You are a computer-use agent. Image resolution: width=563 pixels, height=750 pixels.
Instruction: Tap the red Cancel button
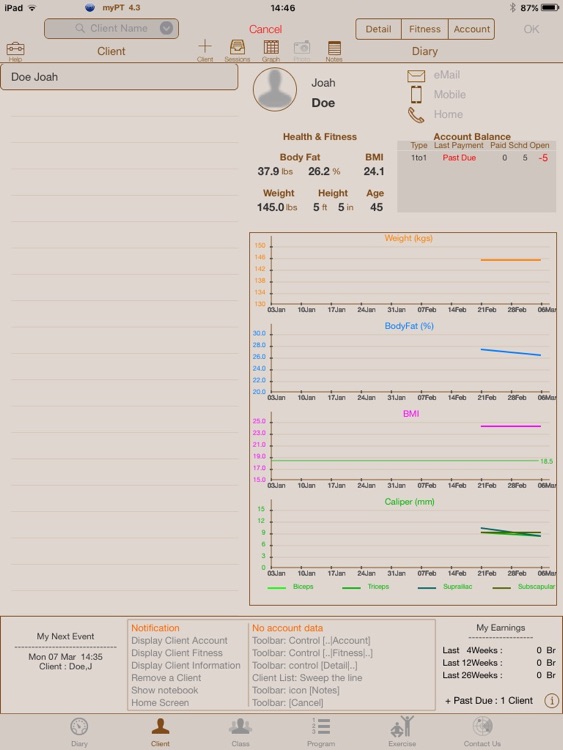(265, 29)
